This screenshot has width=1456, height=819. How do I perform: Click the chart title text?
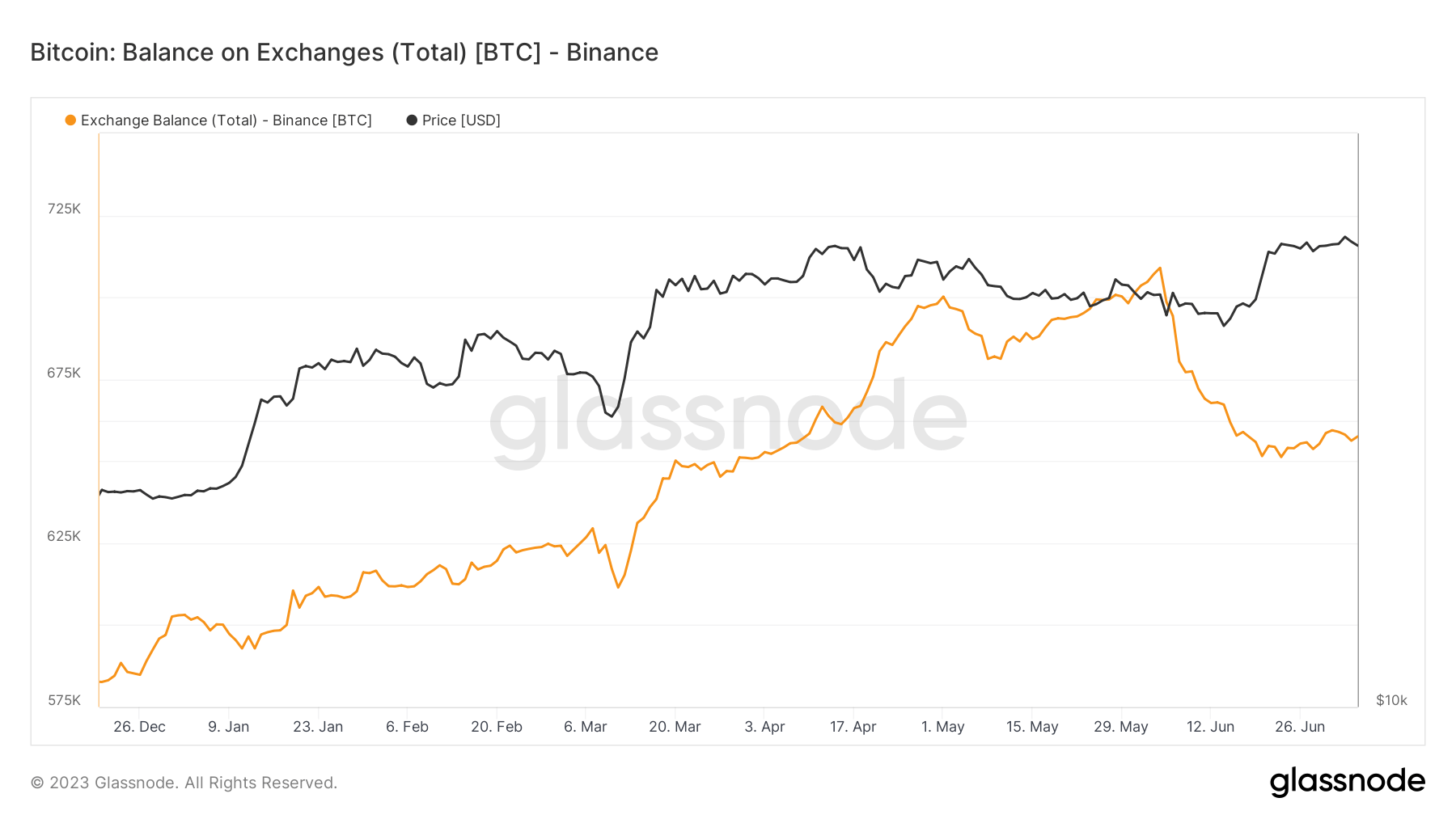(x=344, y=53)
